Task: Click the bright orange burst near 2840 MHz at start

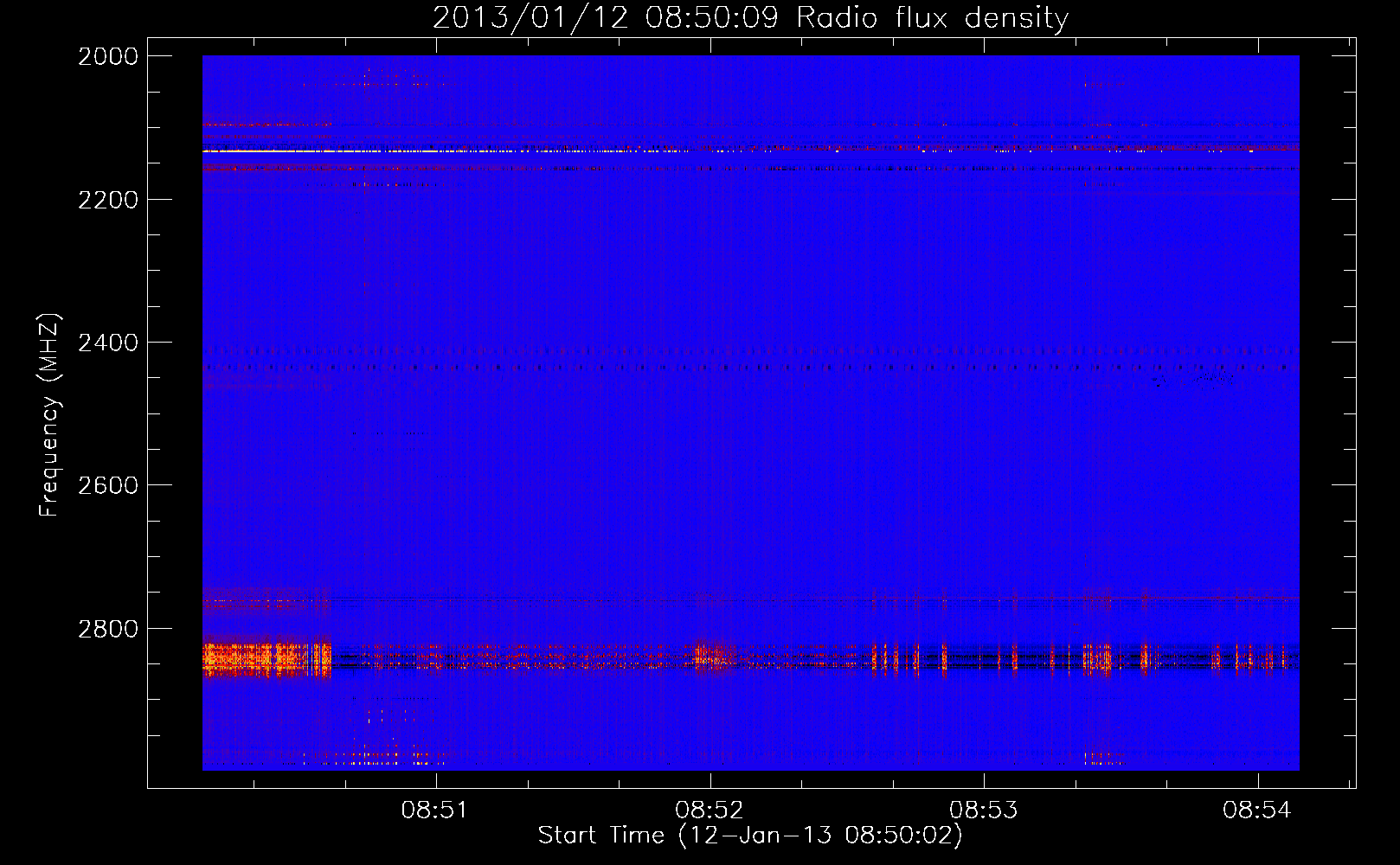Action: 267,658
